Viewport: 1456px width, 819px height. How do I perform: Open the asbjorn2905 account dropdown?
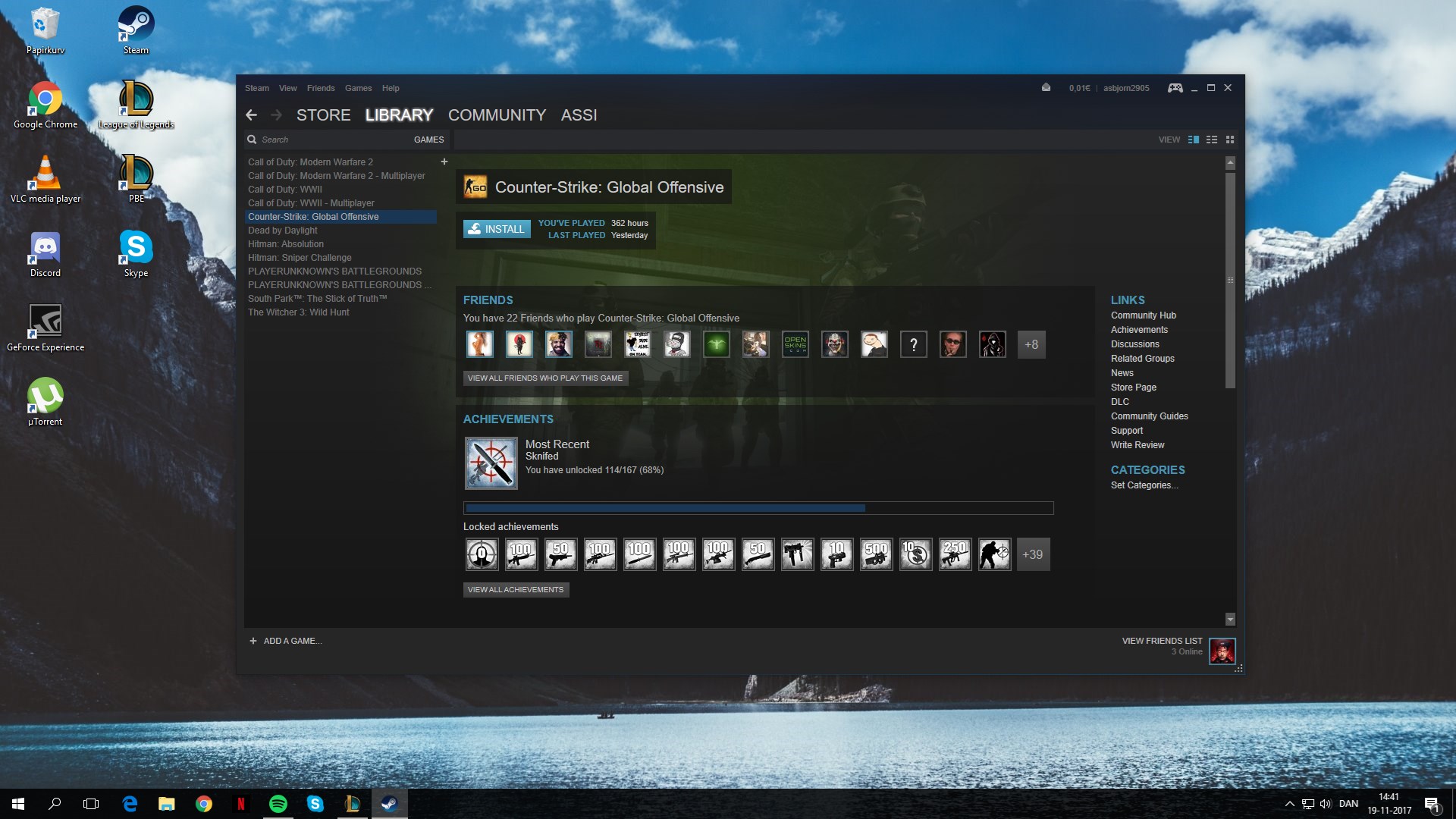click(x=1126, y=88)
